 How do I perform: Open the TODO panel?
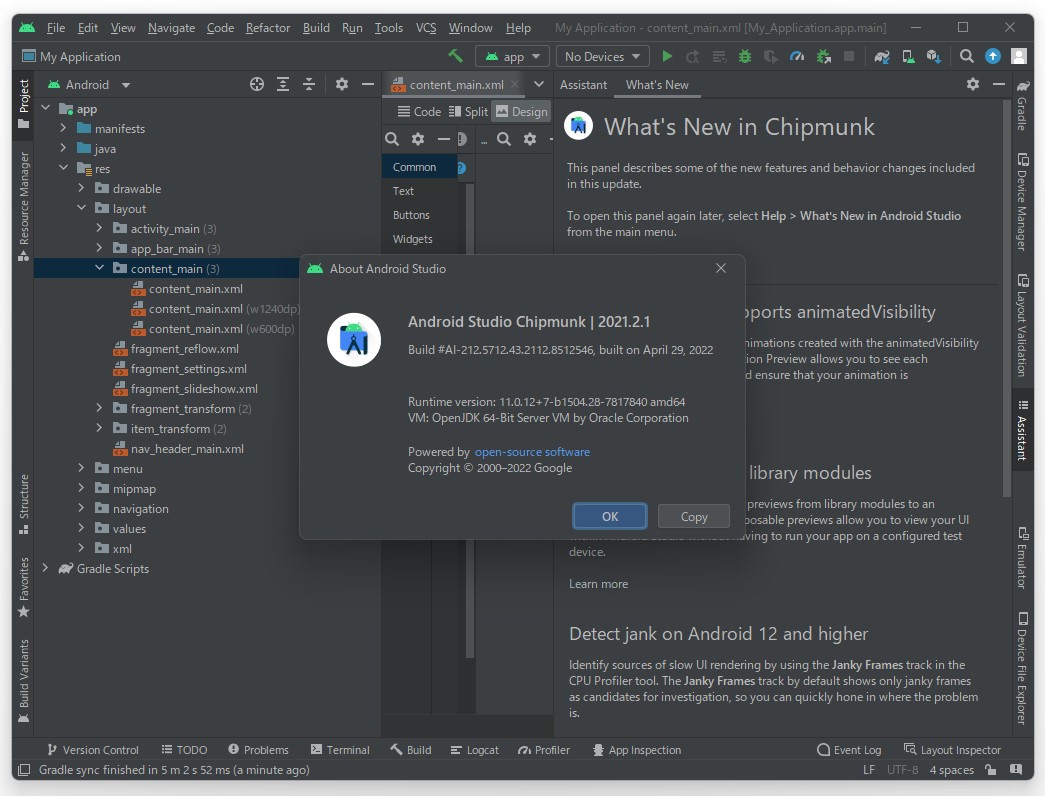[184, 749]
